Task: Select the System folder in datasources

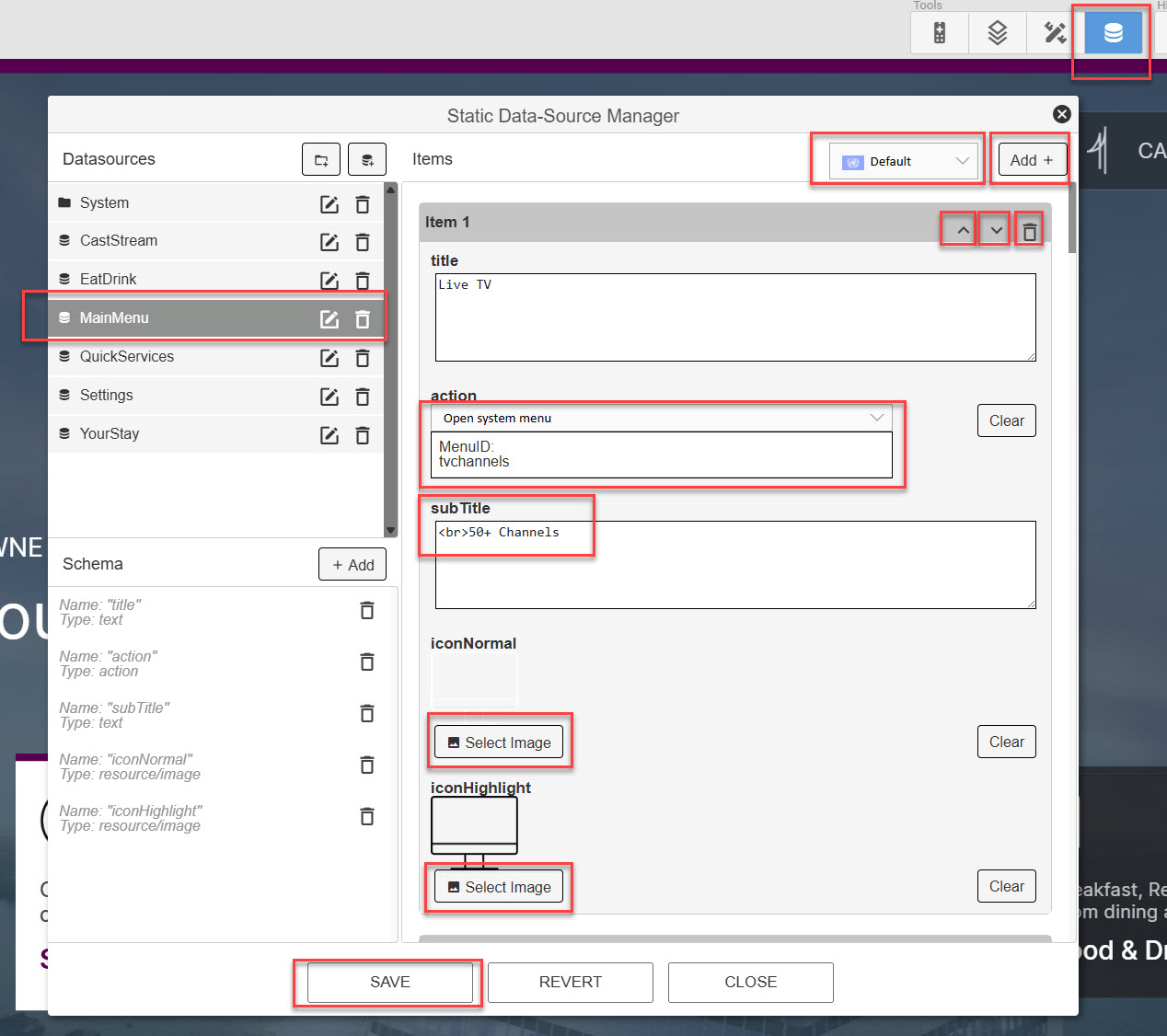Action: coord(104,203)
